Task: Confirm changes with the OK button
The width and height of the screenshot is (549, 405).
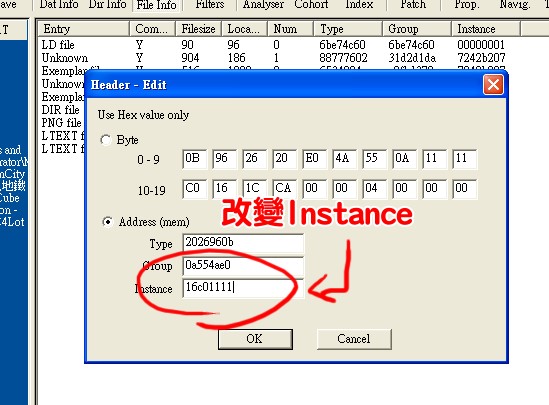Action: (255, 339)
